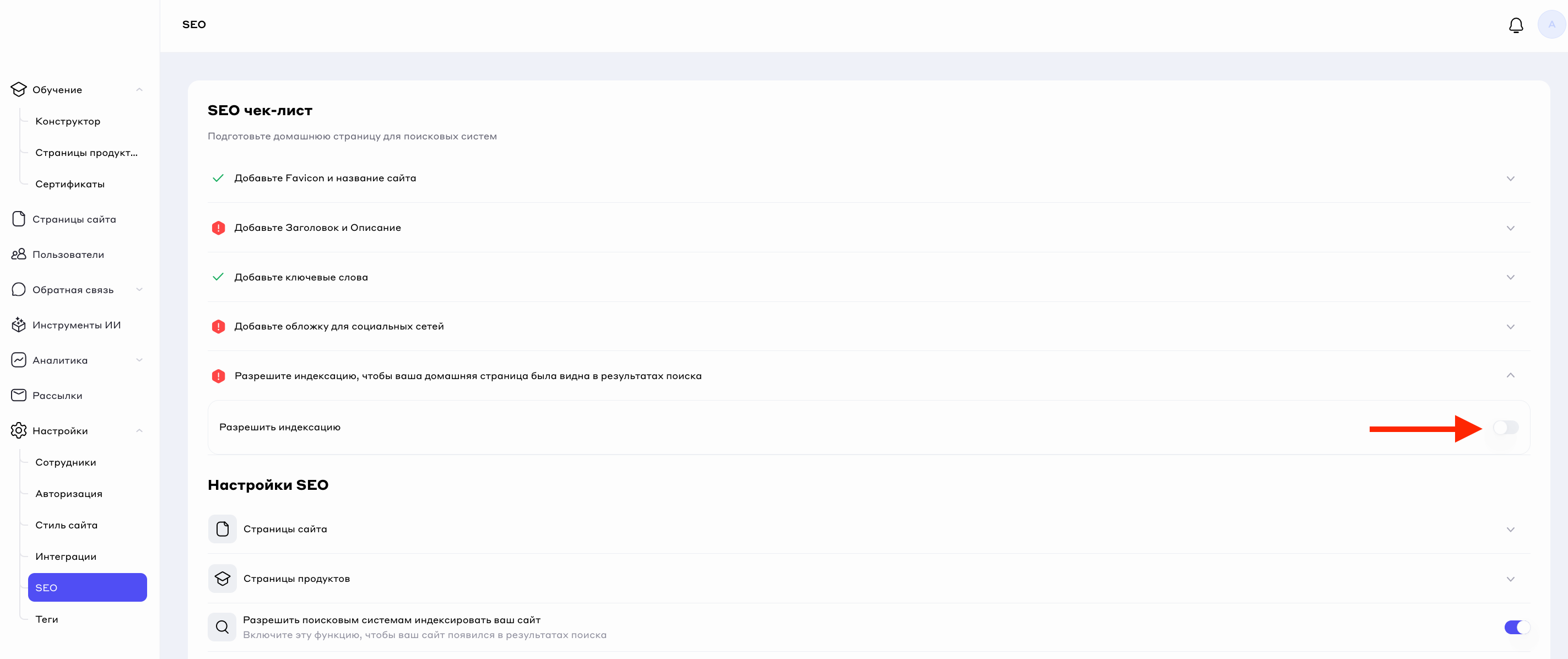Click the notifications bell icon

1516,25
